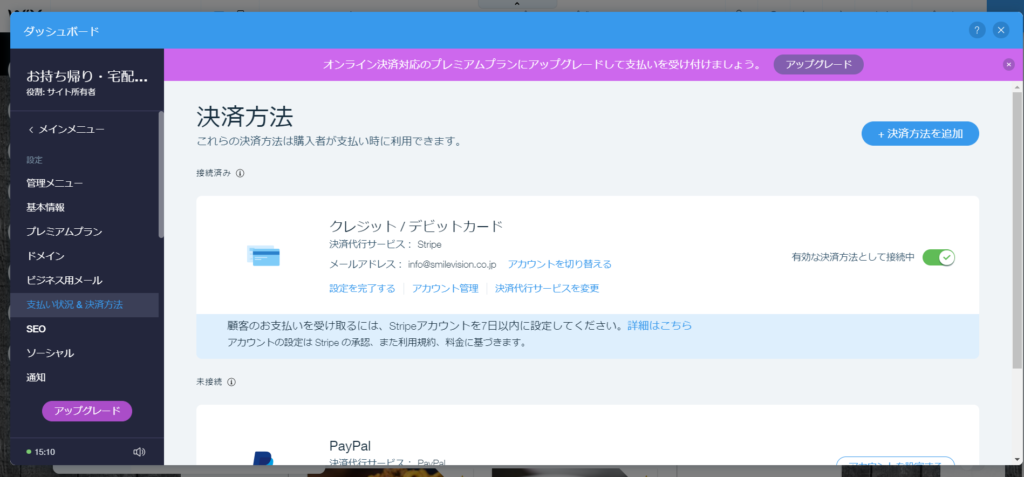The image size is (1024, 477).
Task: Disable the credit card payment toggle
Action: click(x=938, y=257)
